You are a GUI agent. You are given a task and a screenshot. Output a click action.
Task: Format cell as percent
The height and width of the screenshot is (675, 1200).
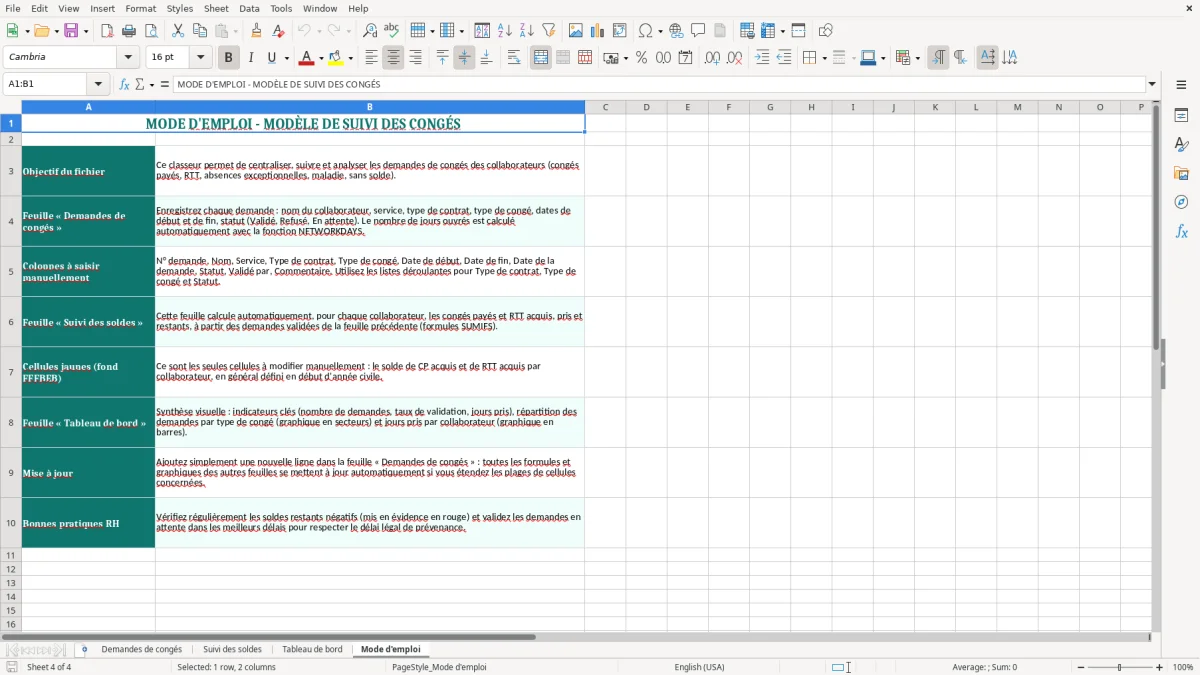642,58
